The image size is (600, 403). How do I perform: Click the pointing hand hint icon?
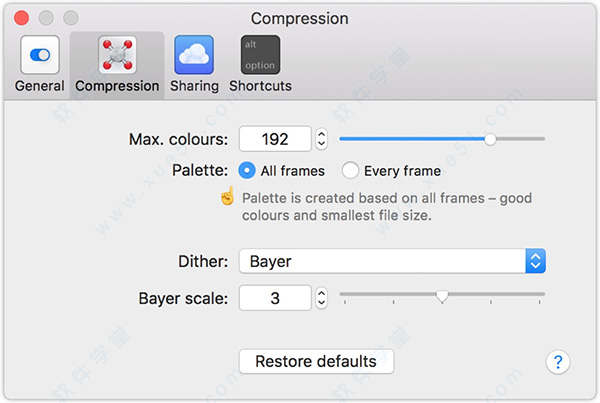coord(228,196)
